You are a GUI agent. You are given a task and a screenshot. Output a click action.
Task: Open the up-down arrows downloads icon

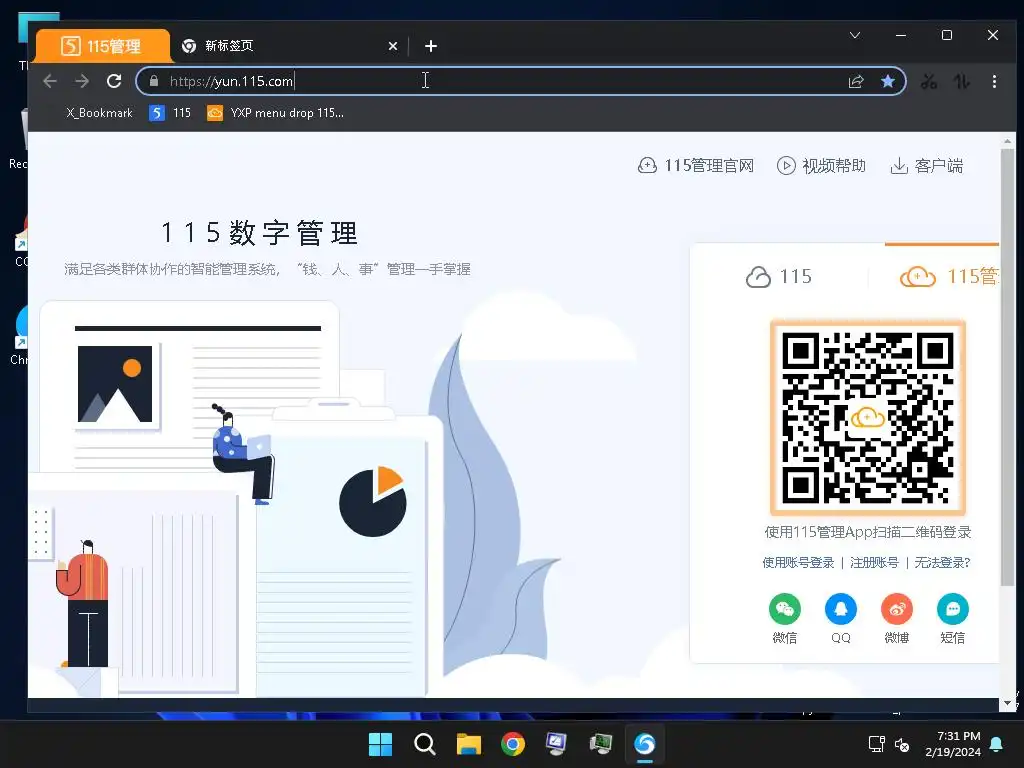pyautogui.click(x=961, y=81)
